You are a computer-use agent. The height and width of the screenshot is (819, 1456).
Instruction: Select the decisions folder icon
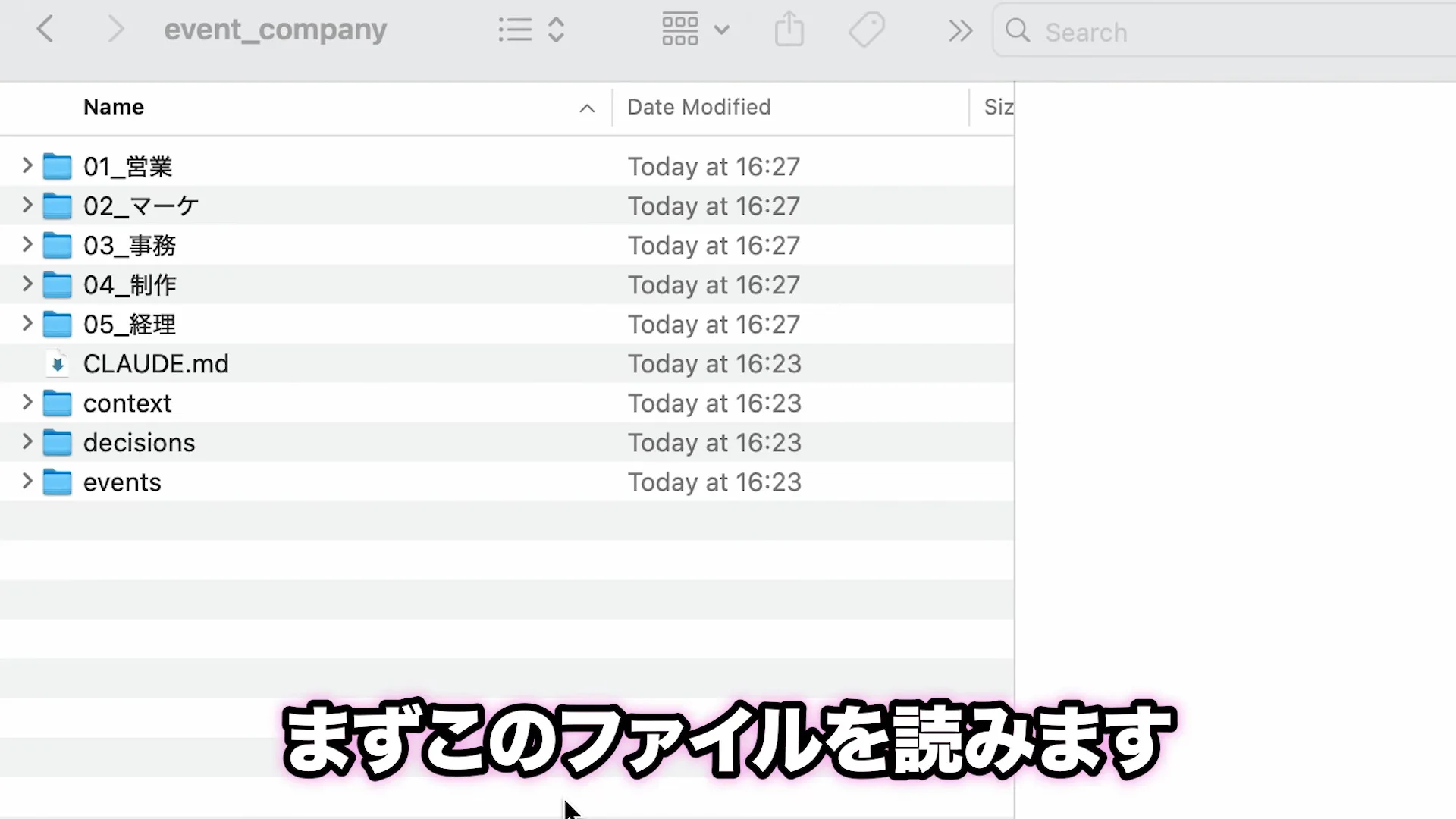click(x=57, y=442)
